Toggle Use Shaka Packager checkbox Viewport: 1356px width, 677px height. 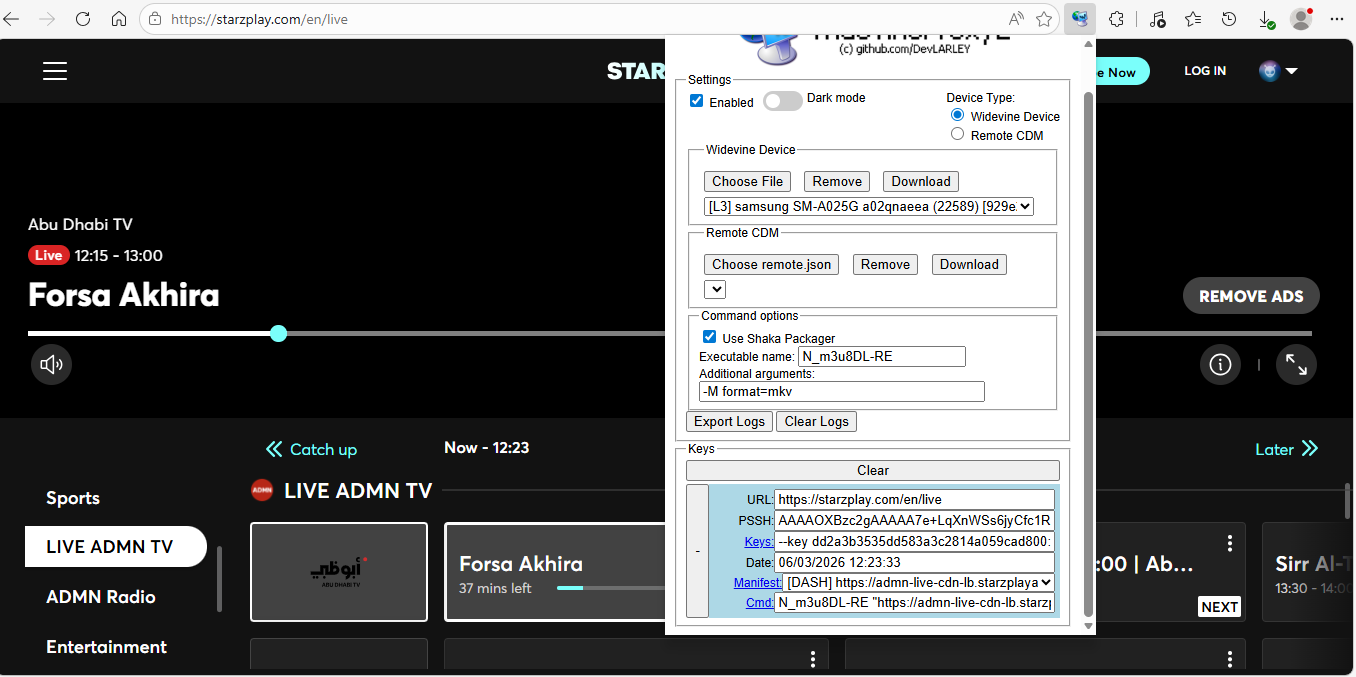pos(710,337)
